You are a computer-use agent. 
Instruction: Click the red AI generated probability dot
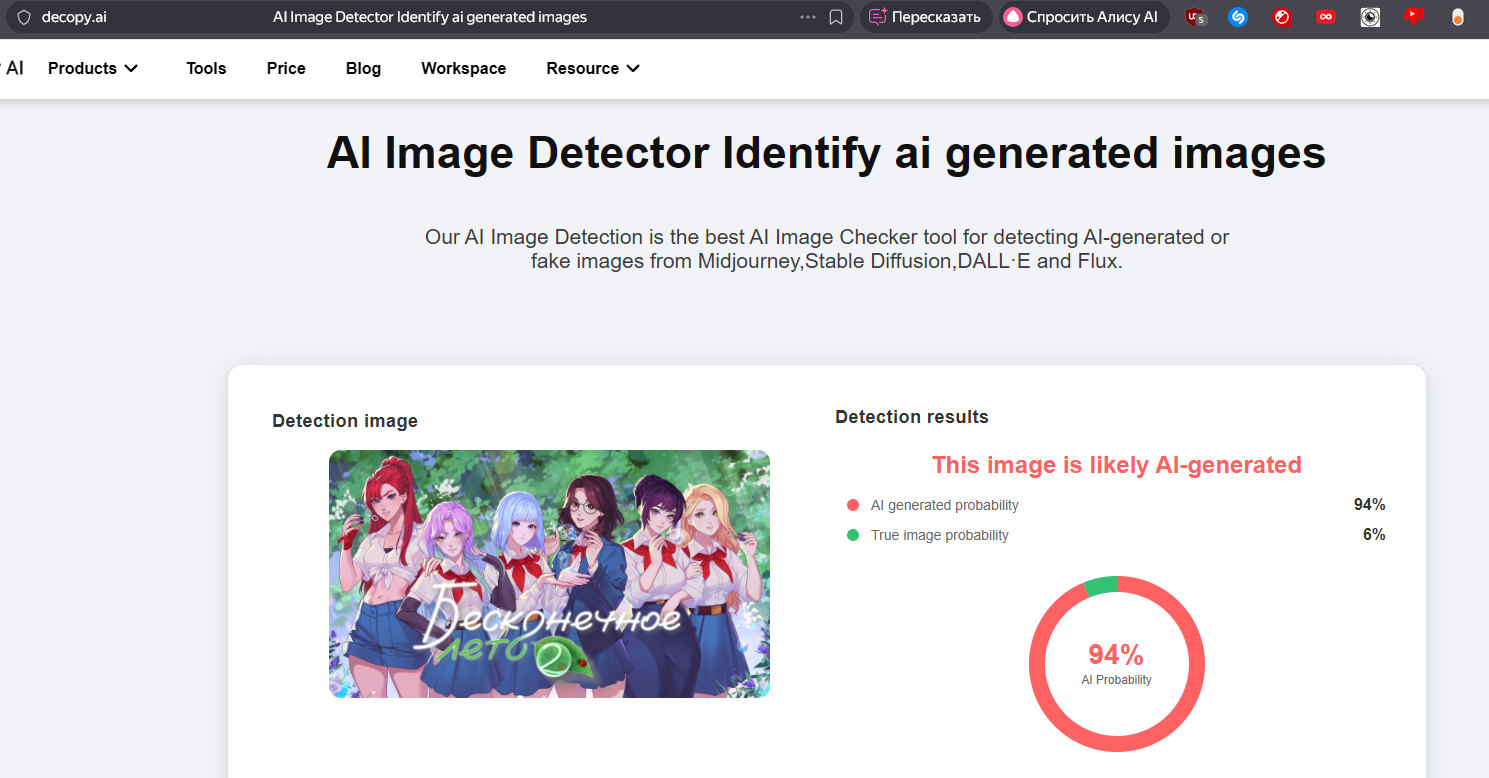(853, 505)
